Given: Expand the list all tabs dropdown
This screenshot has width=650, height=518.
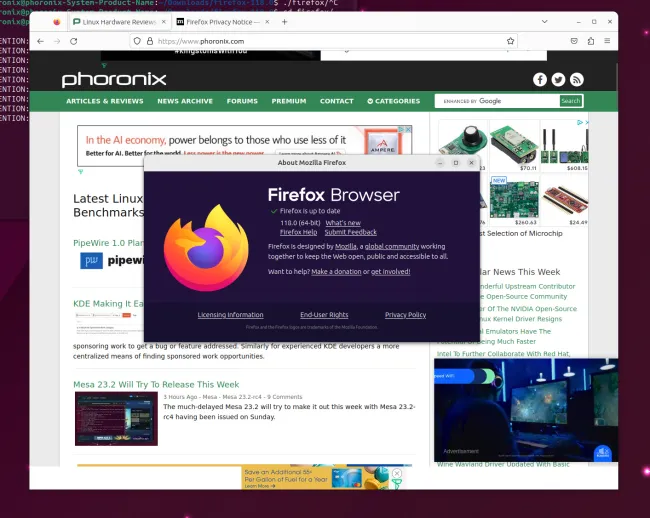Looking at the screenshot, I should pyautogui.click(x=545, y=22).
